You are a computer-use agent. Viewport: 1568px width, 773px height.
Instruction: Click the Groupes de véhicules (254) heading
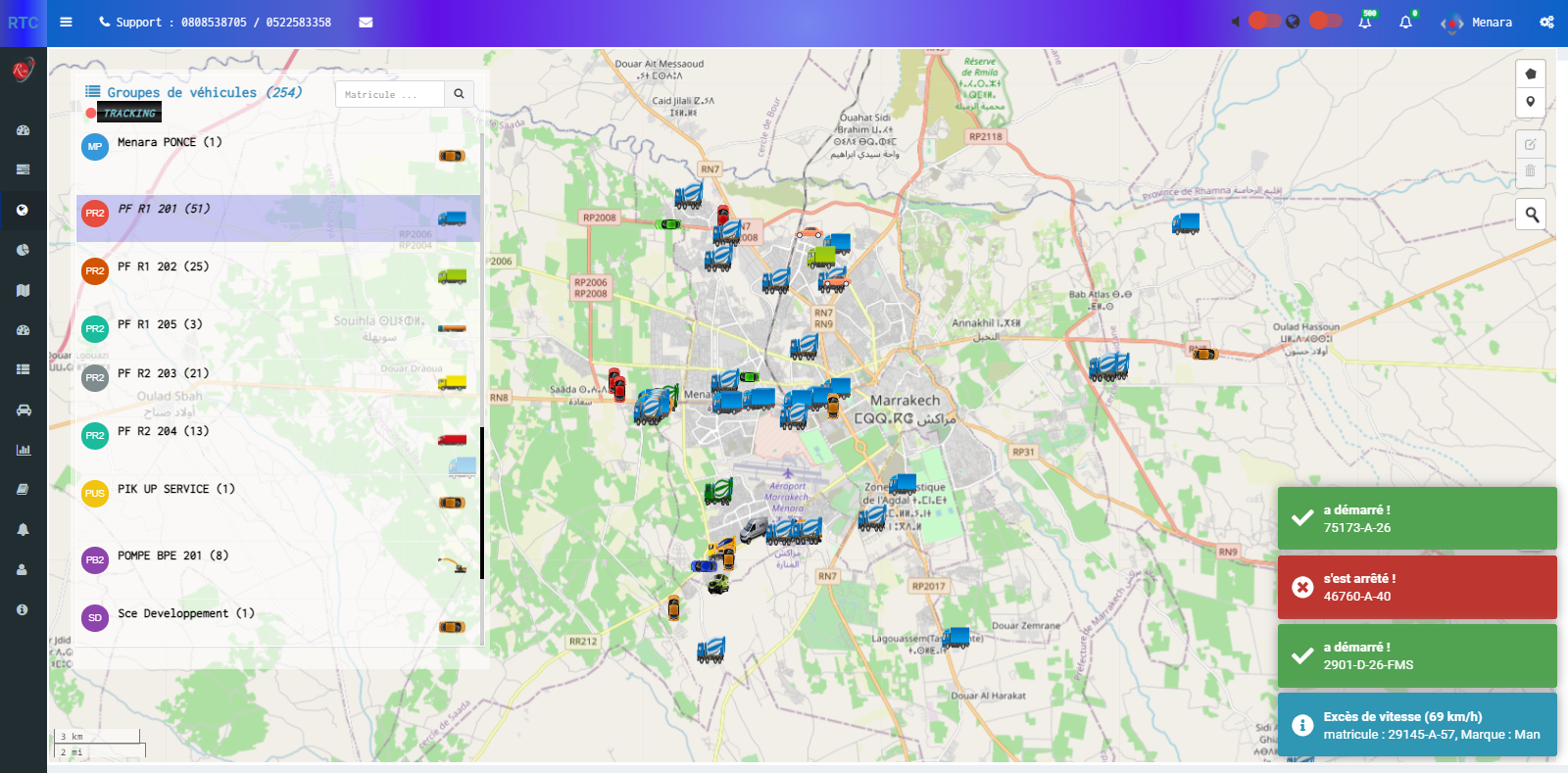194,92
